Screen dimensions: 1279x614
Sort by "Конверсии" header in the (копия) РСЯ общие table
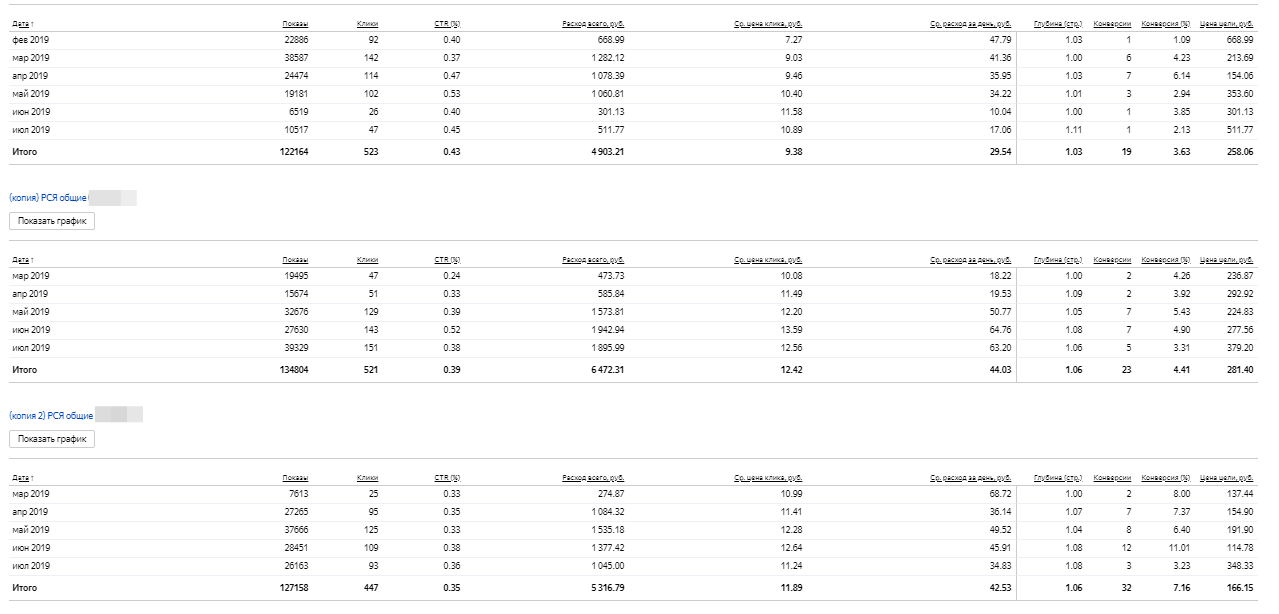(x=1112, y=260)
